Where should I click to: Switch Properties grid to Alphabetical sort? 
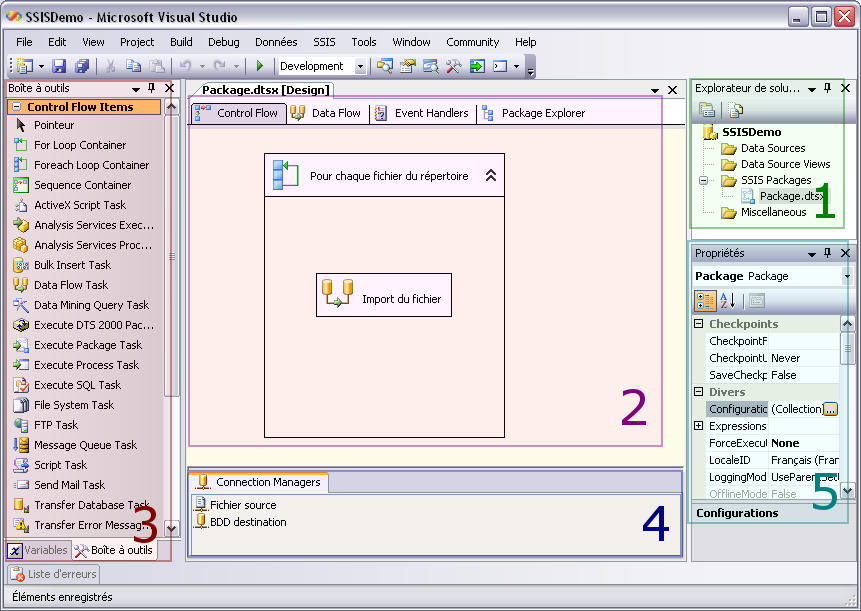pos(728,301)
